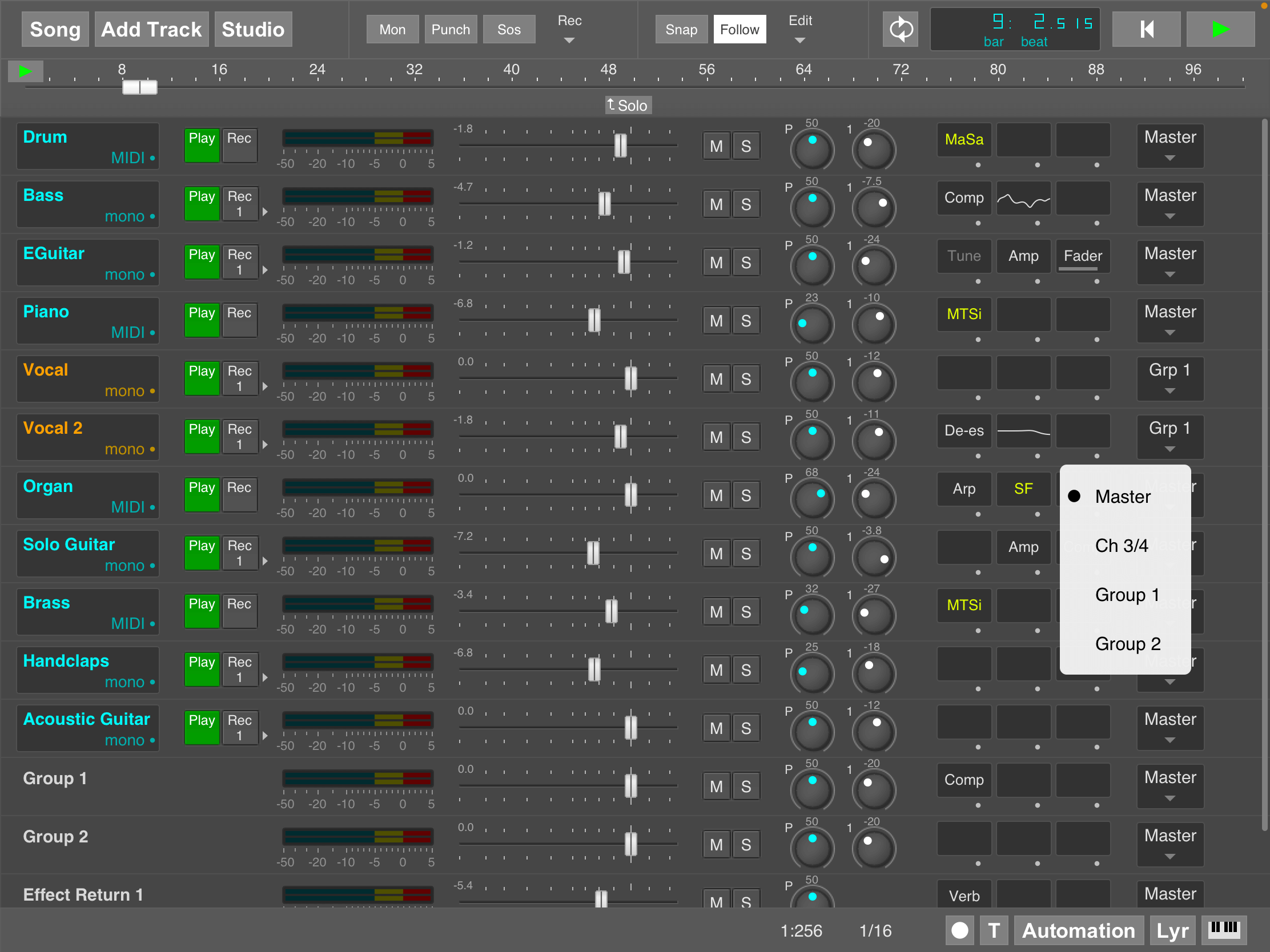Mute the Vocal track
The image size is (1270, 952).
(716, 380)
